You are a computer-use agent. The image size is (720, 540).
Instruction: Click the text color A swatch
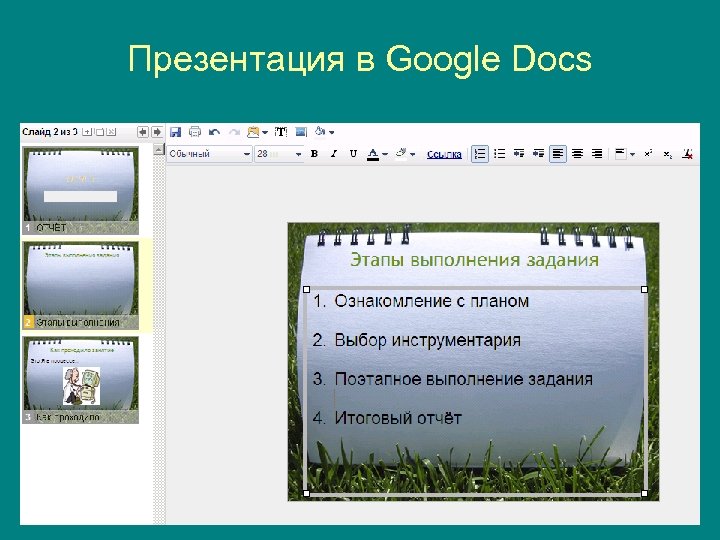[x=373, y=154]
